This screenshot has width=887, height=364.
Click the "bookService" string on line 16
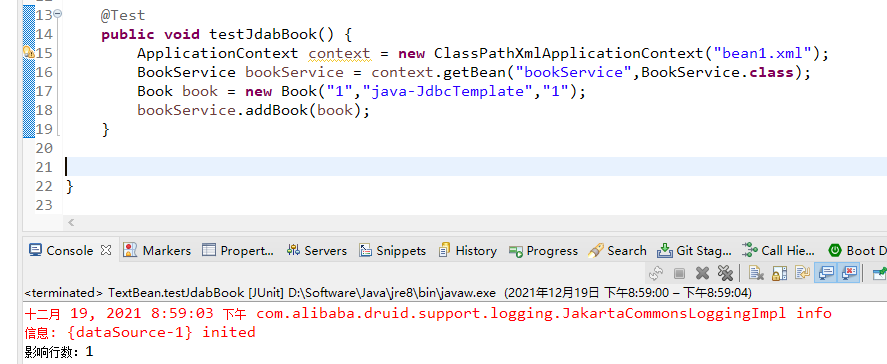tap(574, 72)
